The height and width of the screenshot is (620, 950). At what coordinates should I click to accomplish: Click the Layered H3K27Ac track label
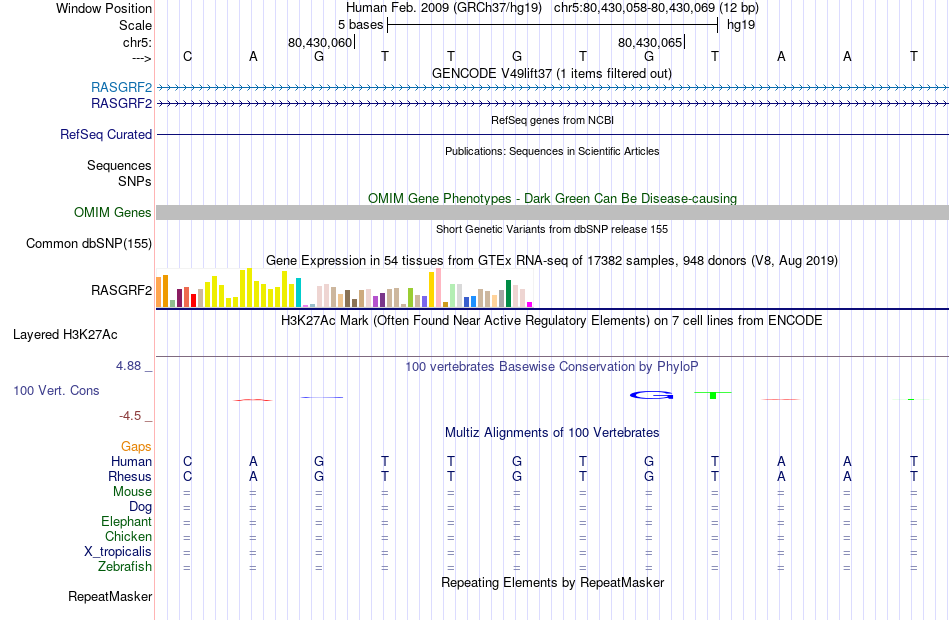pyautogui.click(x=65, y=335)
